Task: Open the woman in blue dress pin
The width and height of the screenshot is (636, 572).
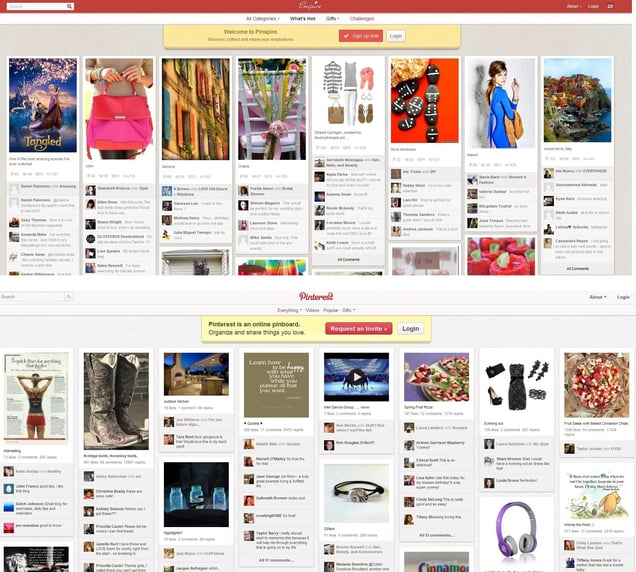Action: pos(501,103)
